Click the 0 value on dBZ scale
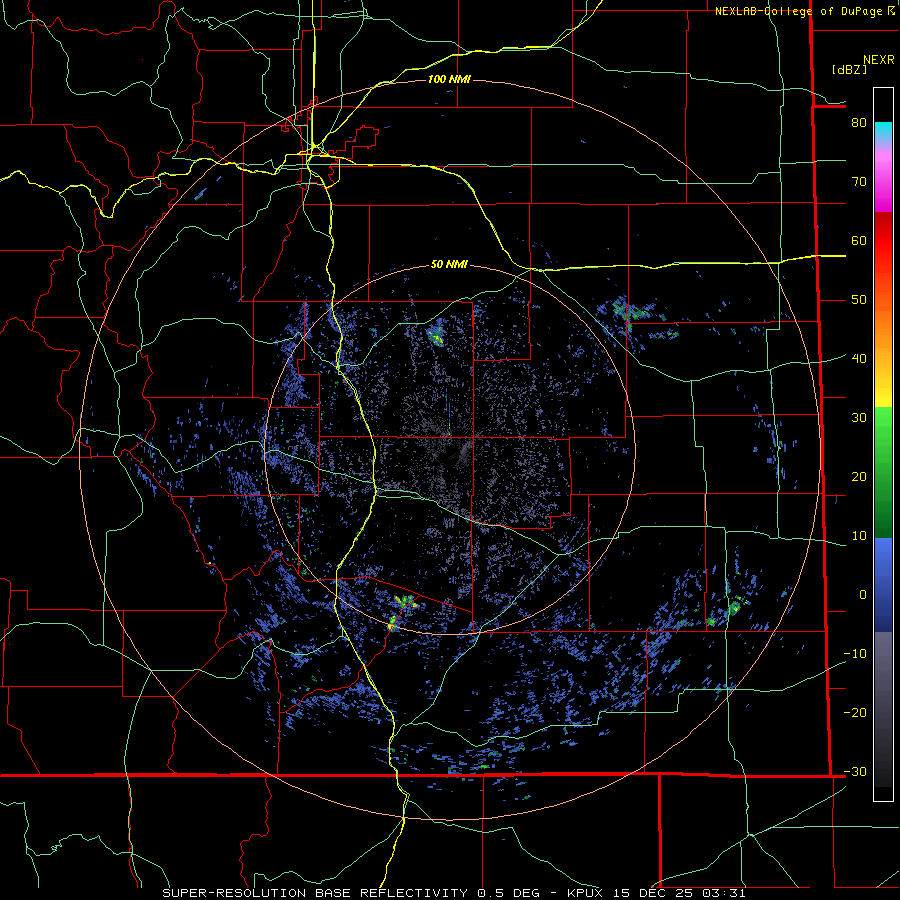 (x=863, y=595)
